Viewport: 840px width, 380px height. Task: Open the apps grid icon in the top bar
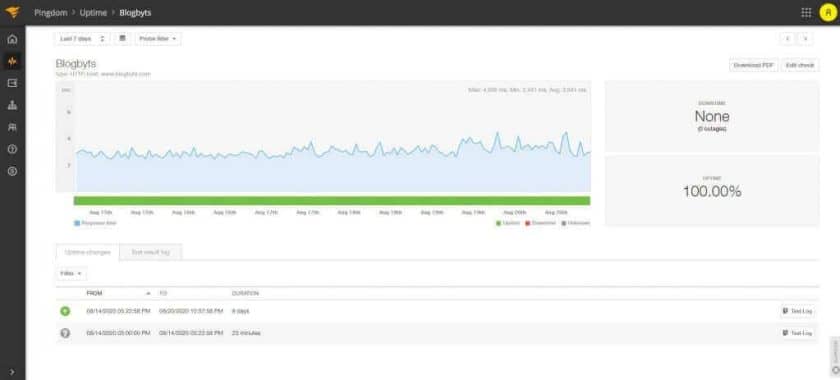click(x=806, y=13)
